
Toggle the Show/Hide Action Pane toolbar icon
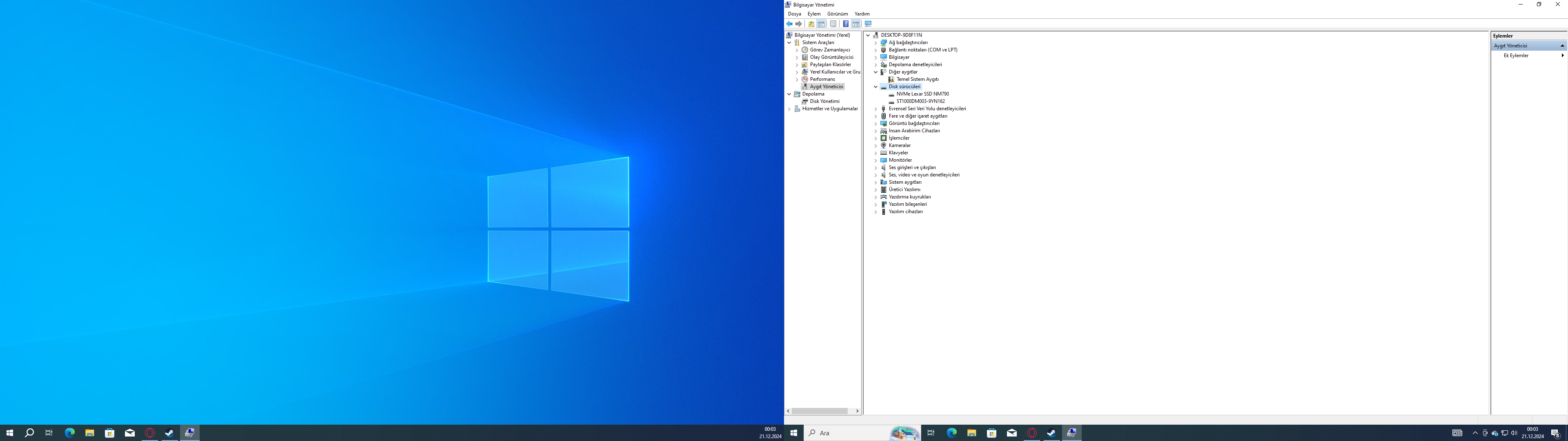[856, 24]
